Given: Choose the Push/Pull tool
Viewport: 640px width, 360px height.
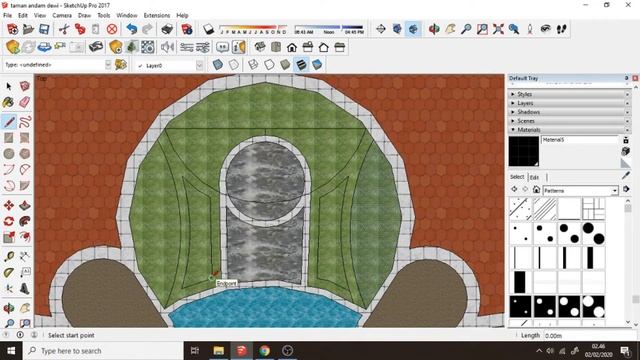Looking at the screenshot, I should (x=24, y=205).
